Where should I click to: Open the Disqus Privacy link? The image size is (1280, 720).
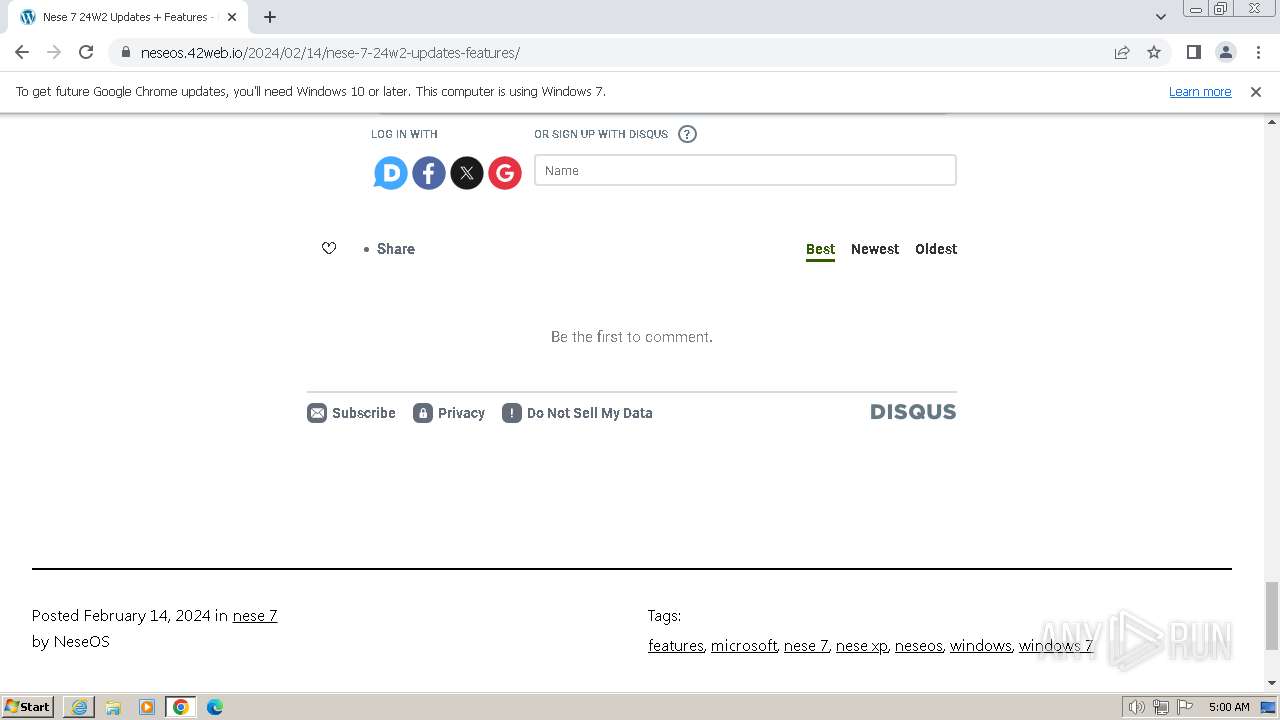(449, 413)
